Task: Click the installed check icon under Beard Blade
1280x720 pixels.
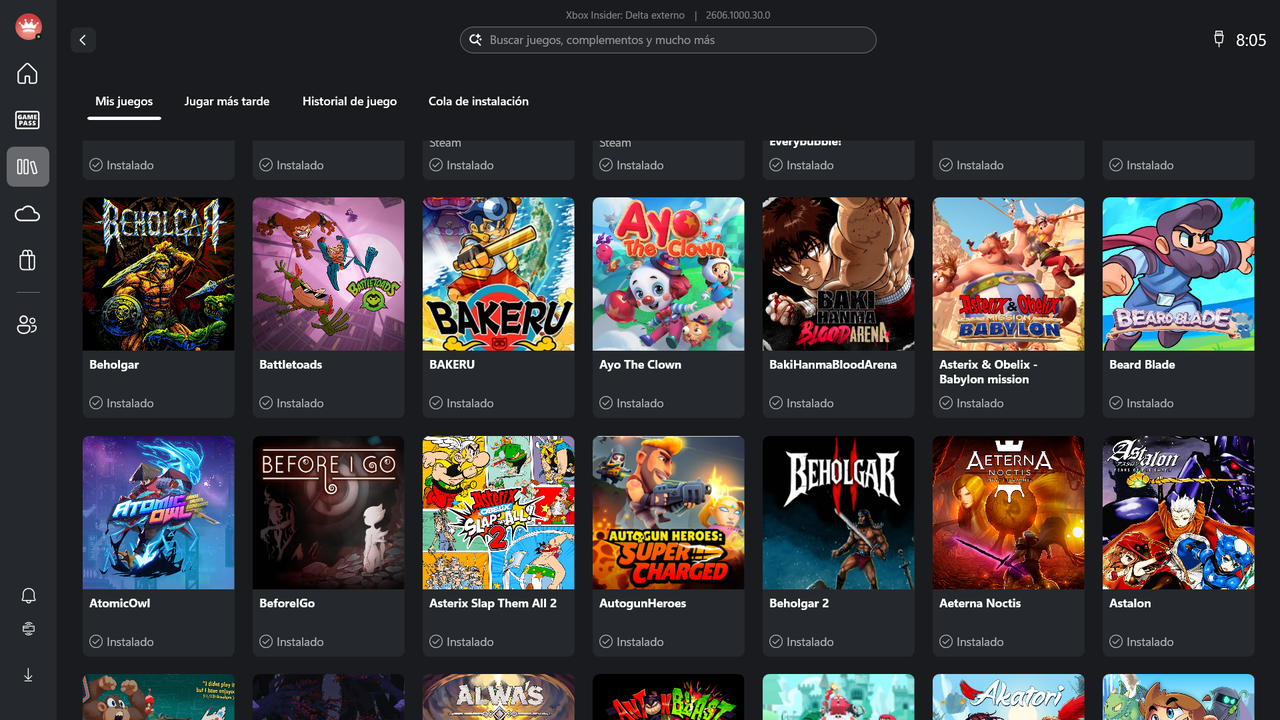Action: tap(1116, 403)
